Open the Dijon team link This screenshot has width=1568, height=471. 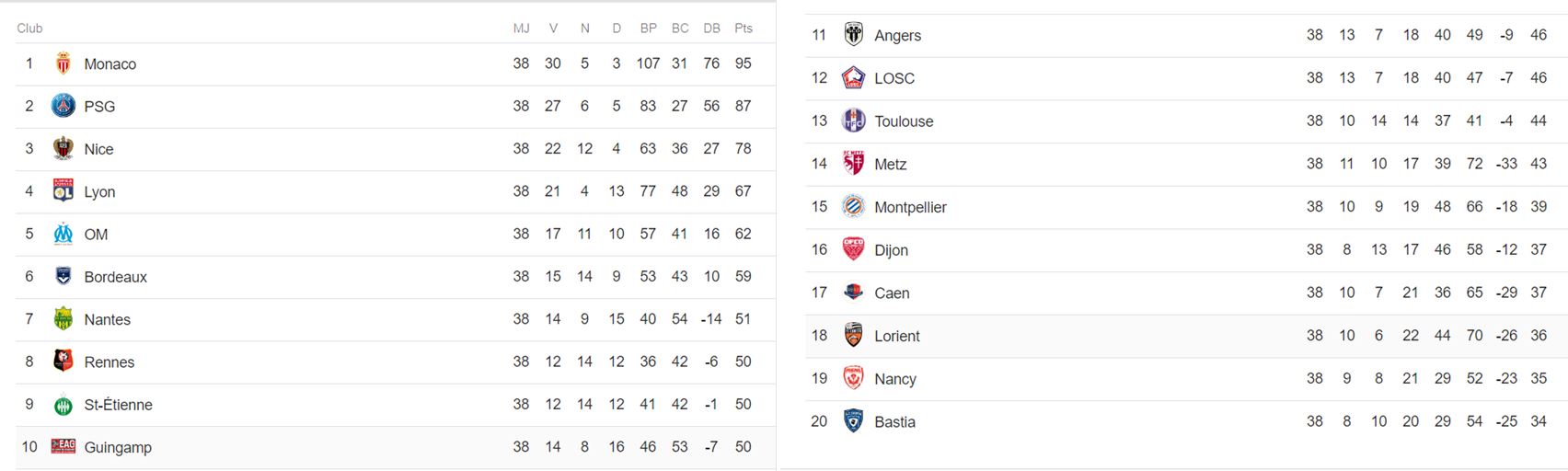[x=891, y=250]
